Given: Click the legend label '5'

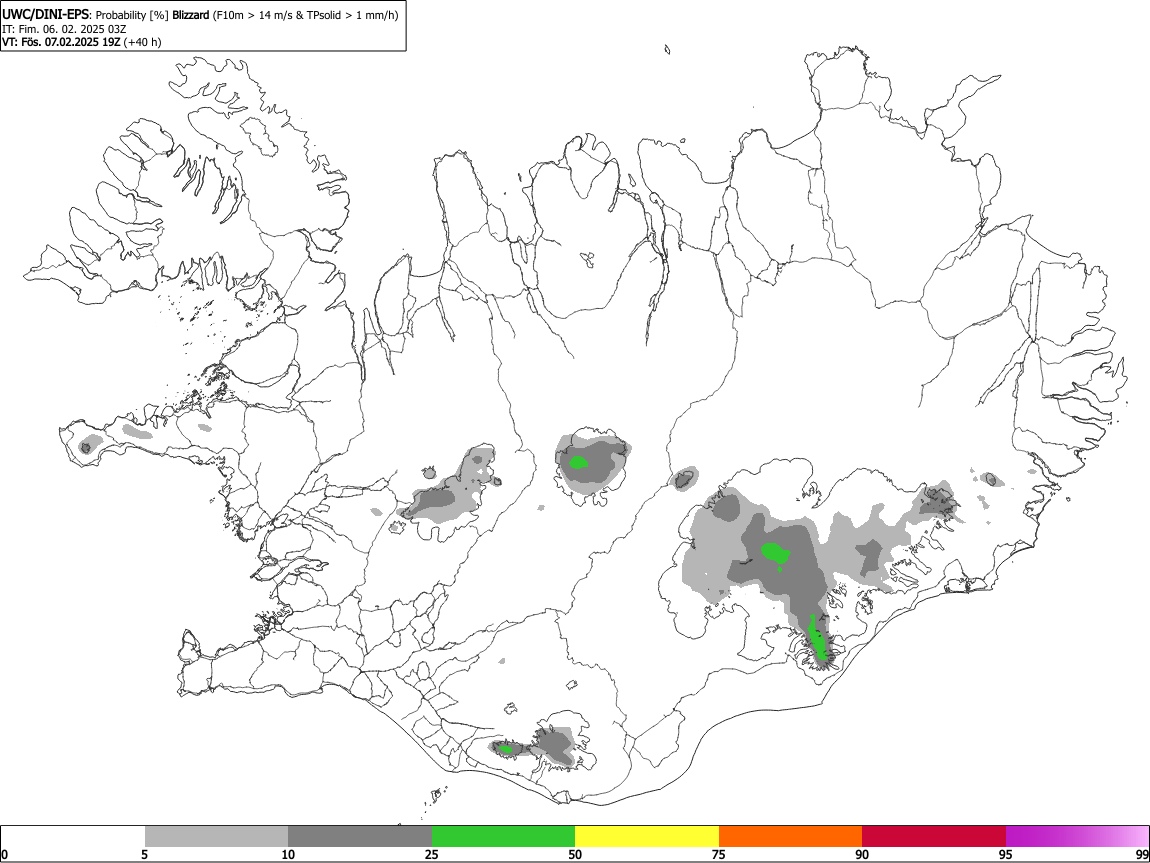Looking at the screenshot, I should point(144,855).
